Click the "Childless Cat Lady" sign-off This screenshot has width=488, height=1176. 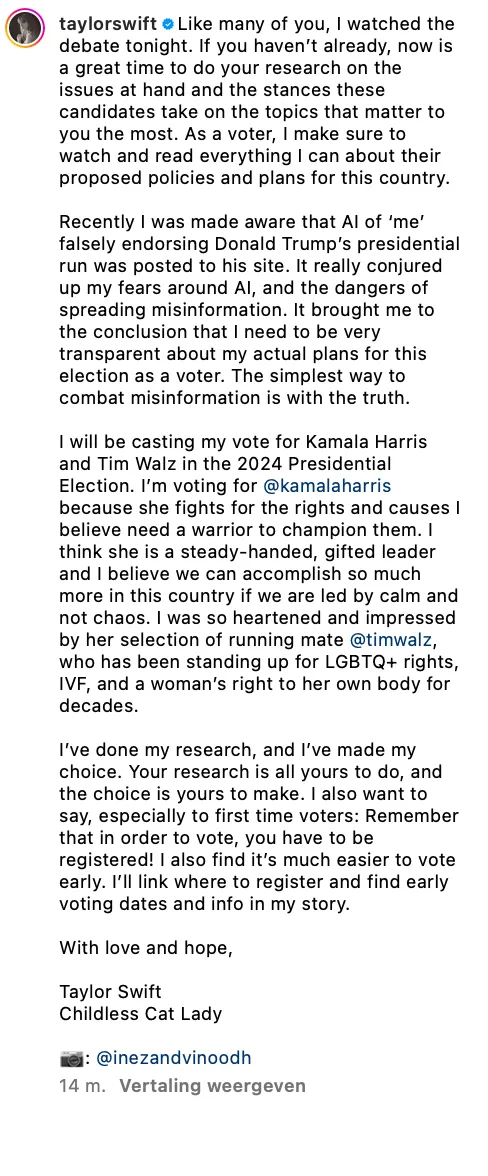coord(141,1014)
